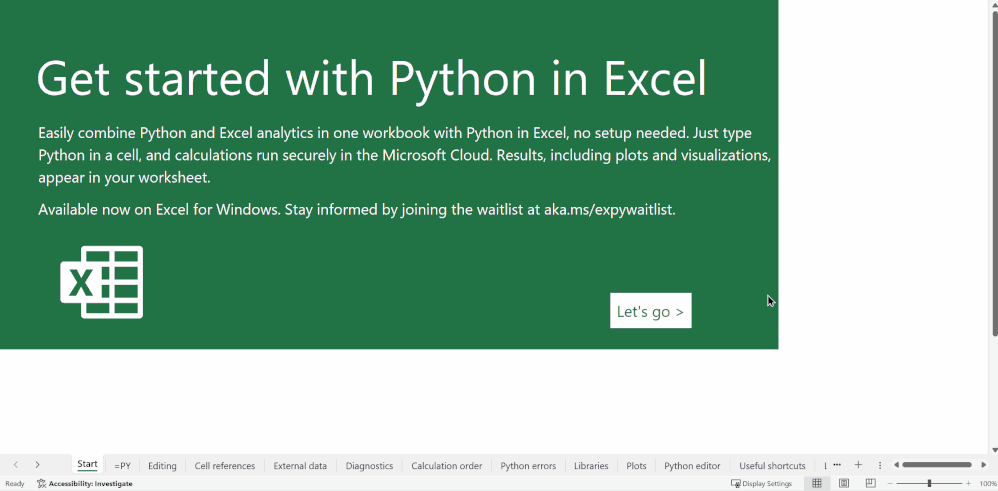The width and height of the screenshot is (998, 491).
Task: Select the External data sheet tab
Action: (300, 466)
